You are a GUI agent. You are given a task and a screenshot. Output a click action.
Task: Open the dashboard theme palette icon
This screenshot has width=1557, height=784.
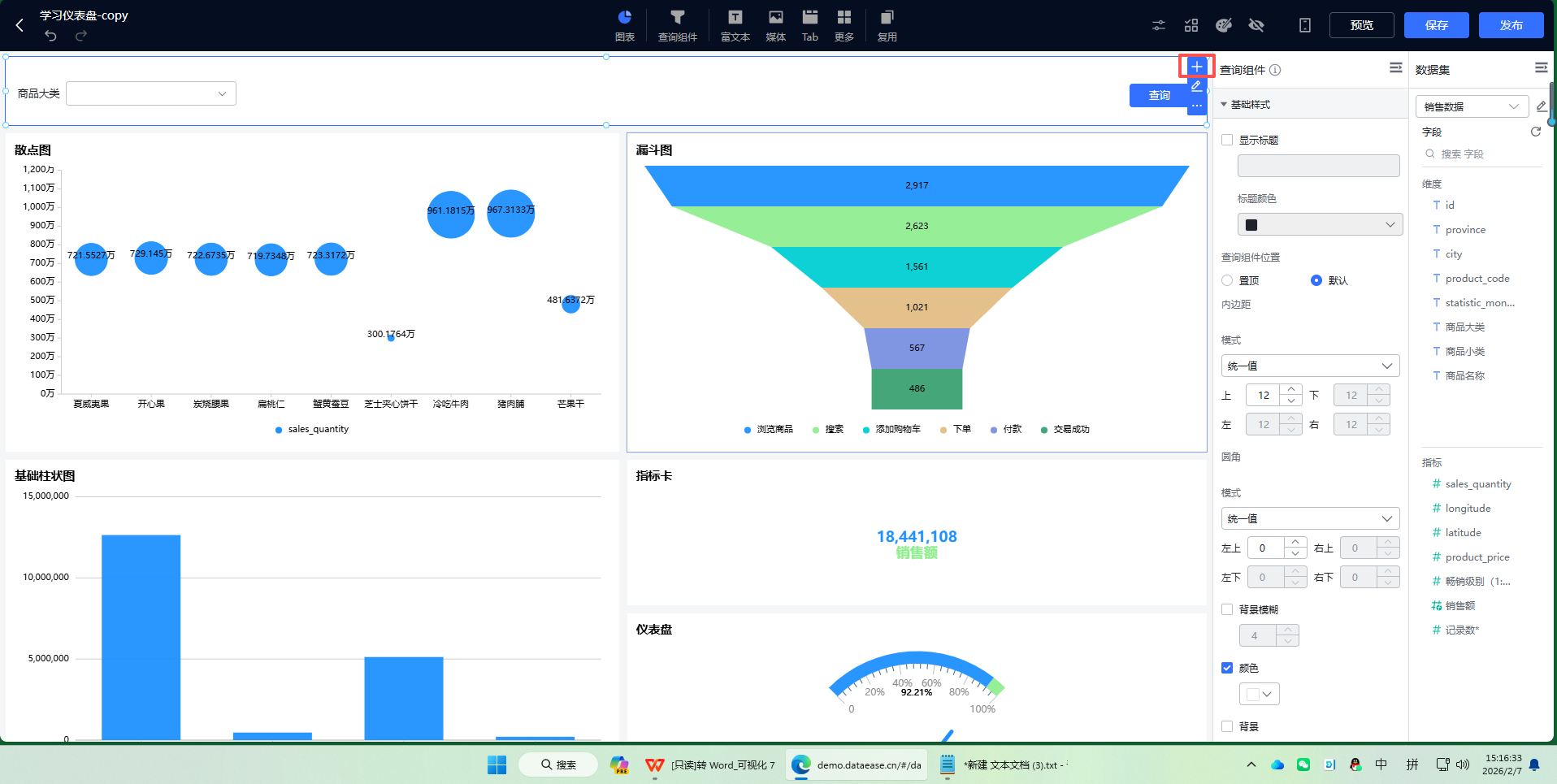pyautogui.click(x=1224, y=25)
